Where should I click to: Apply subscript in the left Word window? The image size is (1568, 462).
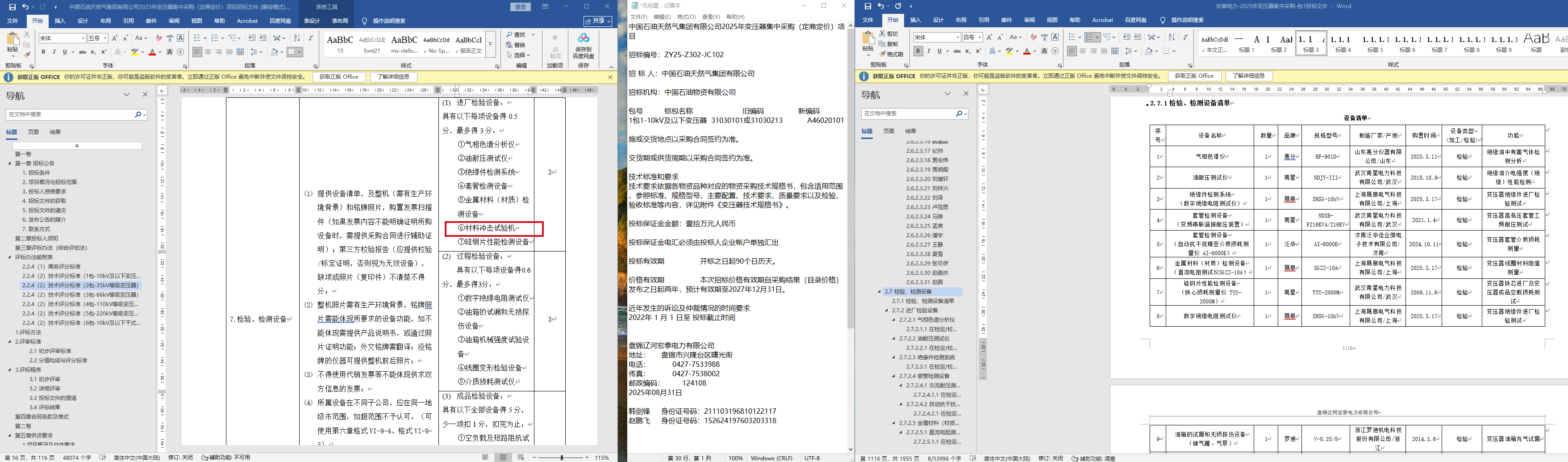pyautogui.click(x=92, y=52)
